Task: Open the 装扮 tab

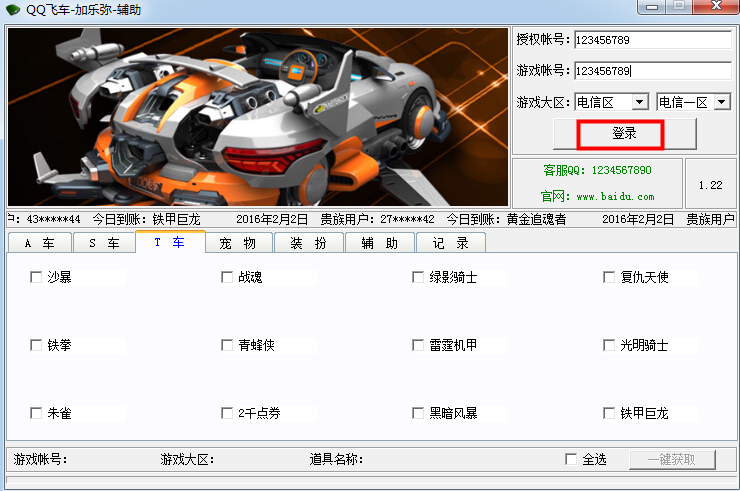Action: coord(309,243)
